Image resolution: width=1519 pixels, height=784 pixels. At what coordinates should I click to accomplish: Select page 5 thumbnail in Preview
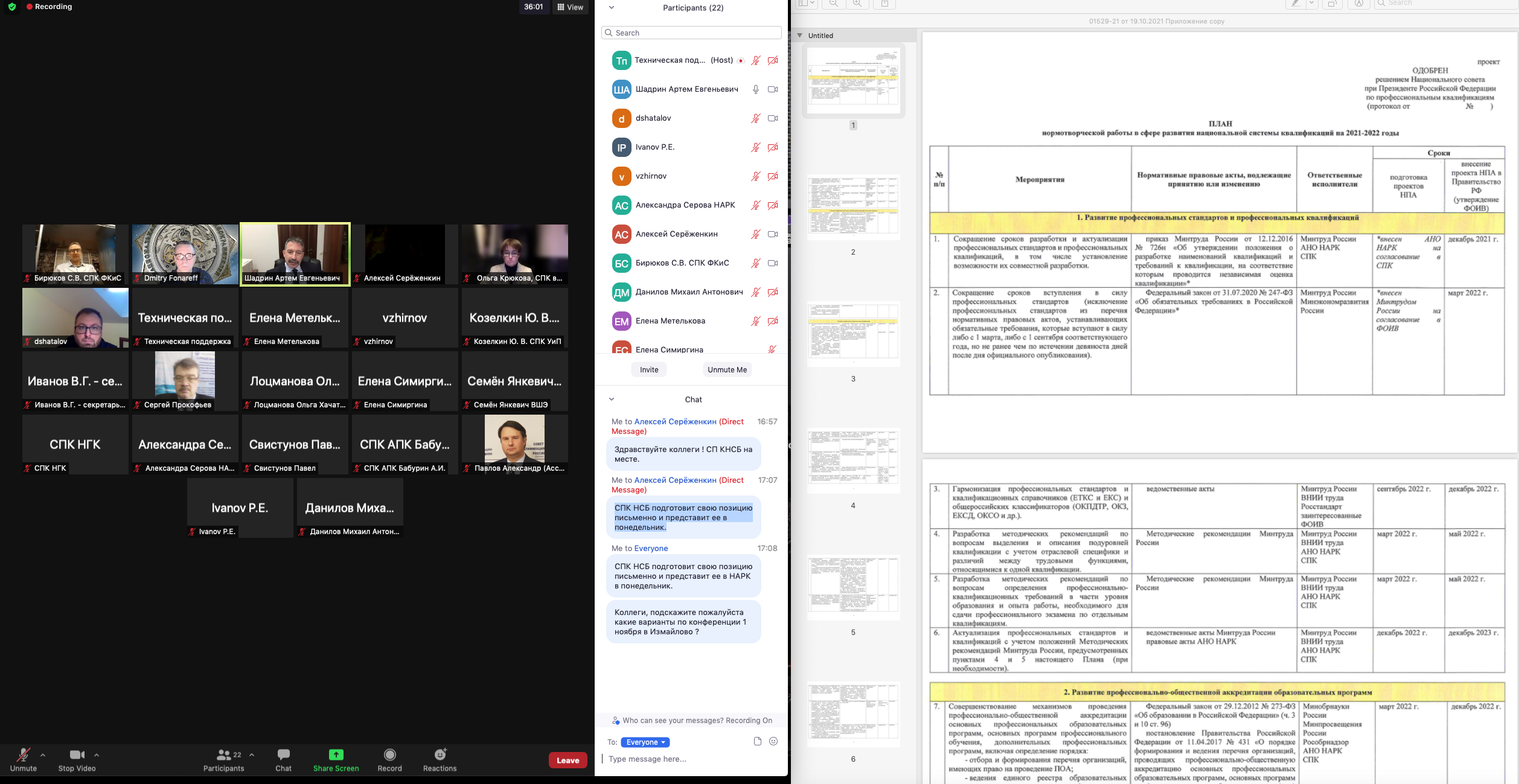[x=853, y=587]
